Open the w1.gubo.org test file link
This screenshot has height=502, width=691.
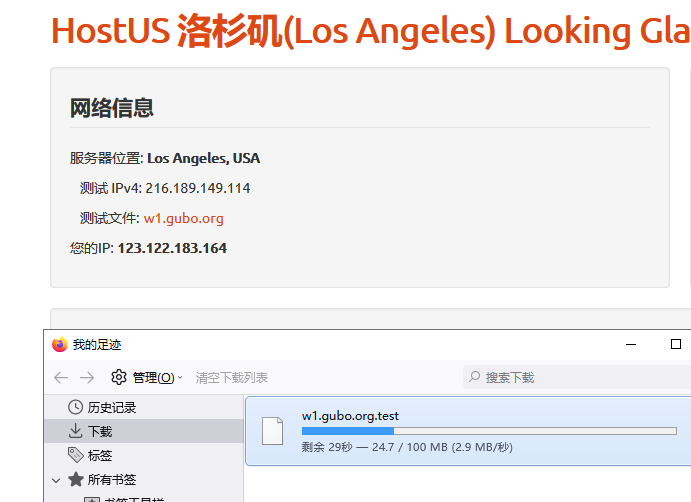183,219
